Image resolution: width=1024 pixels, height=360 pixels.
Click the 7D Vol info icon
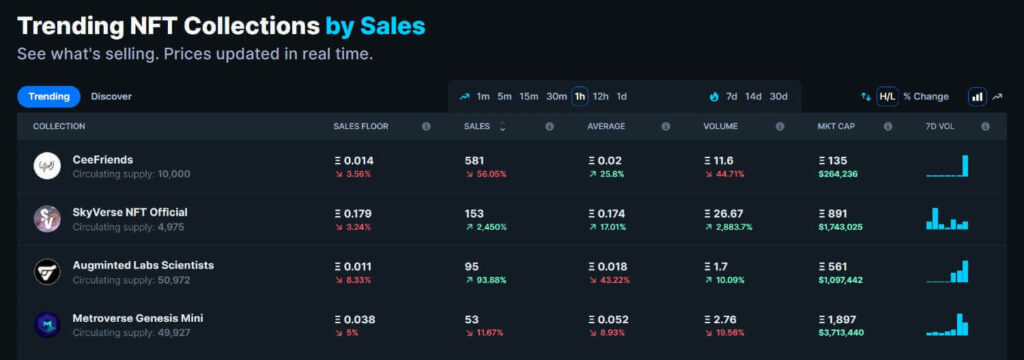point(985,126)
